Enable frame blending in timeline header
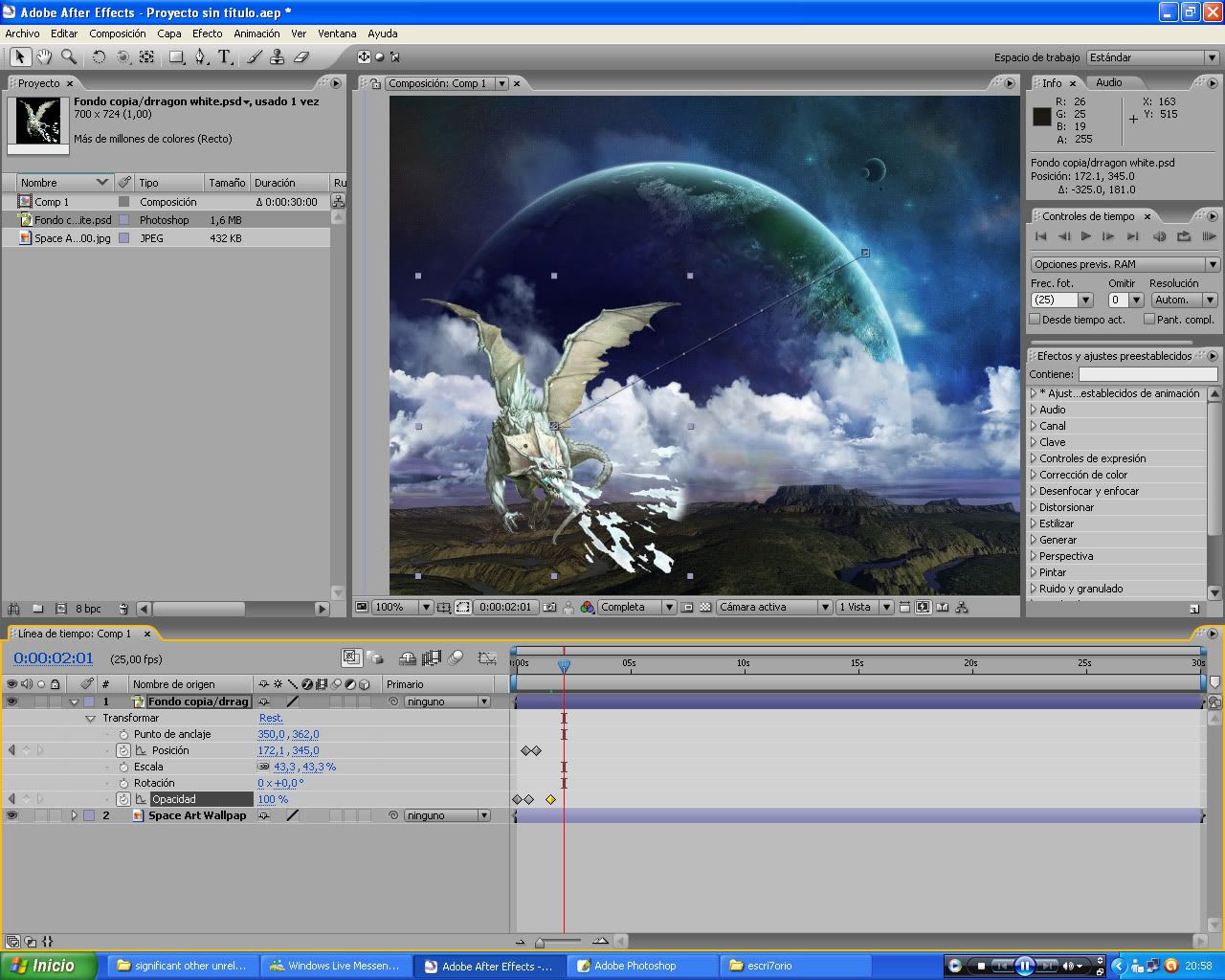1225x980 pixels. click(x=432, y=658)
